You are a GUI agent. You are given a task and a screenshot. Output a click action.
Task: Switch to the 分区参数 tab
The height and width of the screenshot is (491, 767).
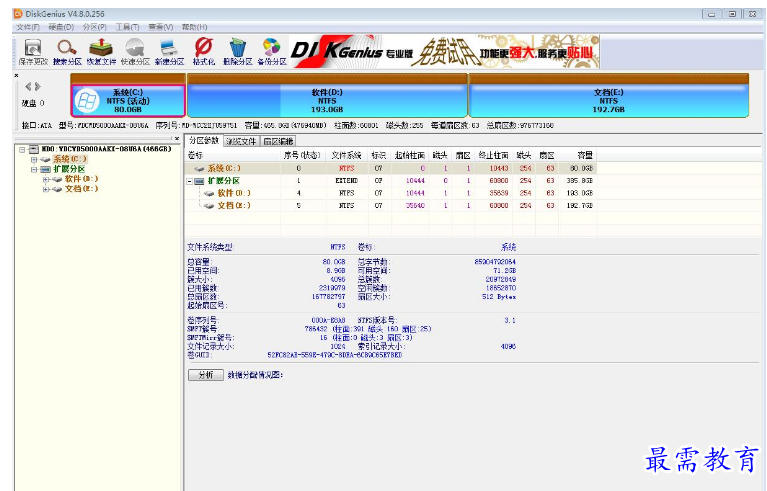click(204, 140)
